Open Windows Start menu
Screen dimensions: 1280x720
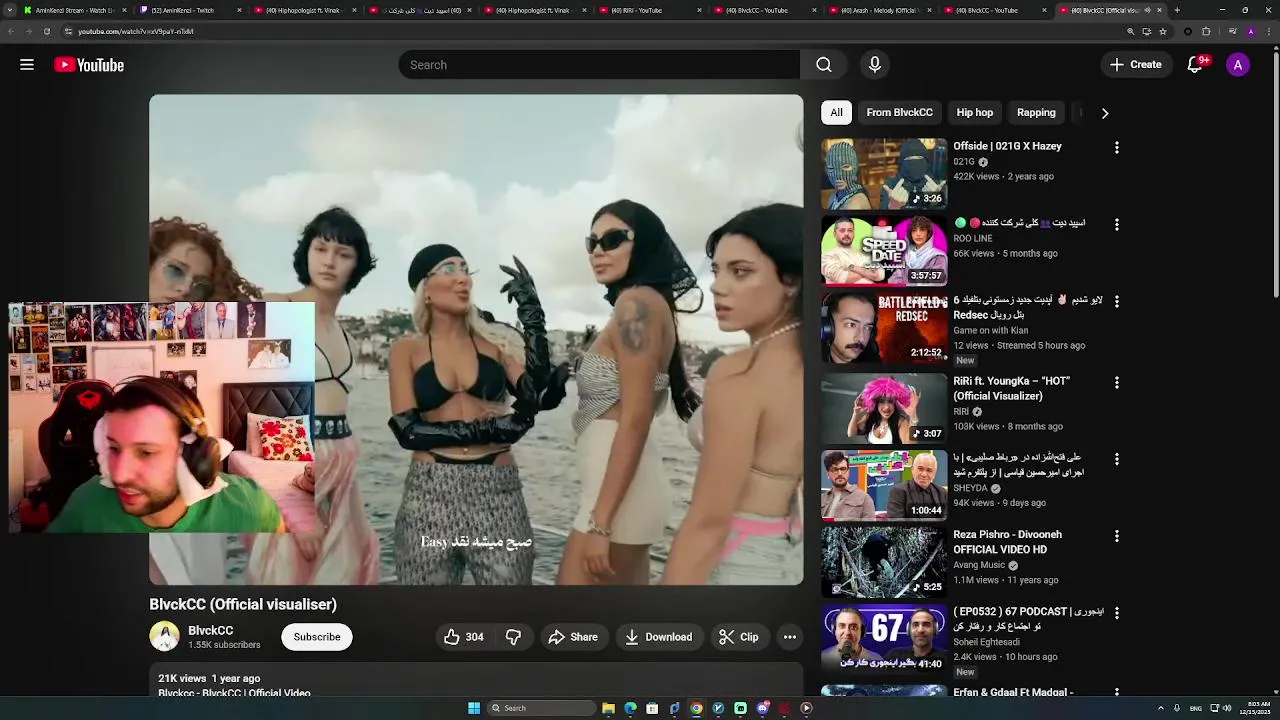(x=474, y=708)
